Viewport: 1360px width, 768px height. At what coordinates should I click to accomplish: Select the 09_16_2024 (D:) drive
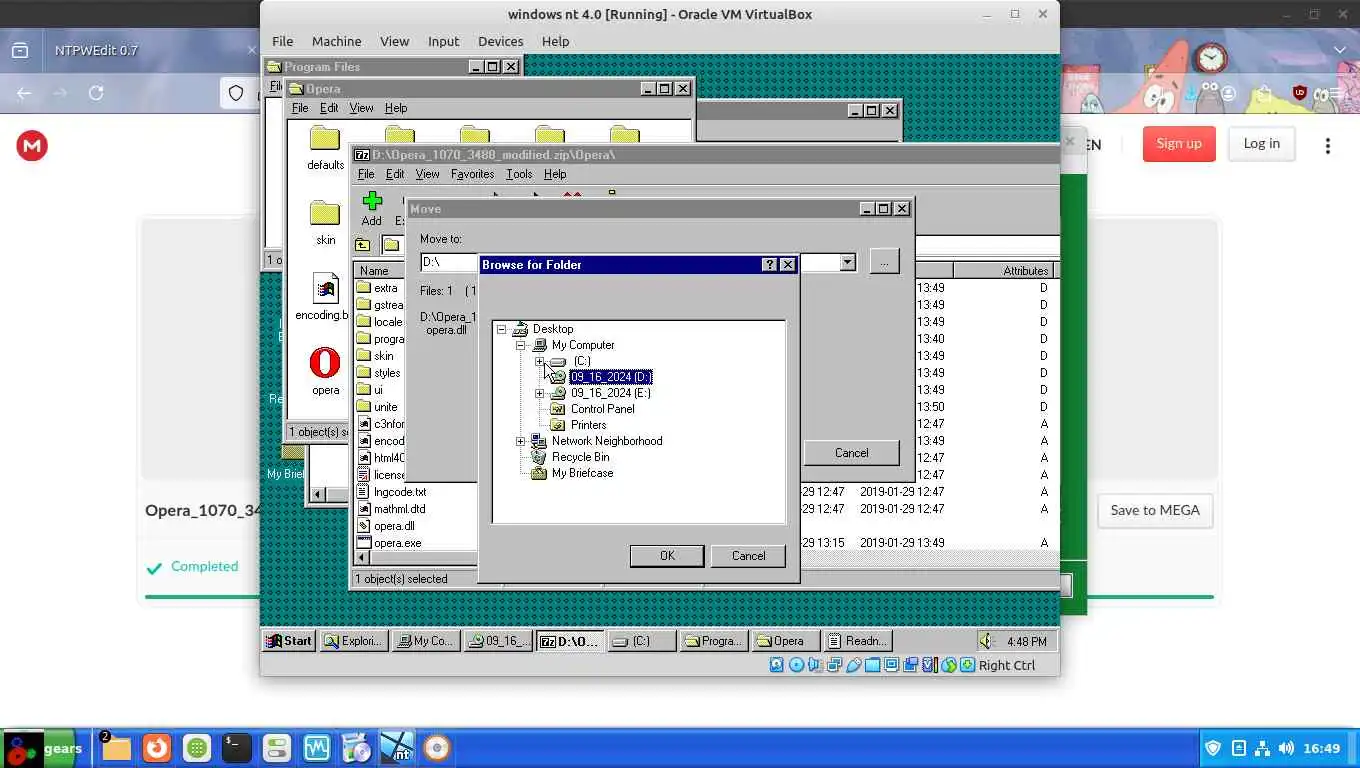point(611,377)
